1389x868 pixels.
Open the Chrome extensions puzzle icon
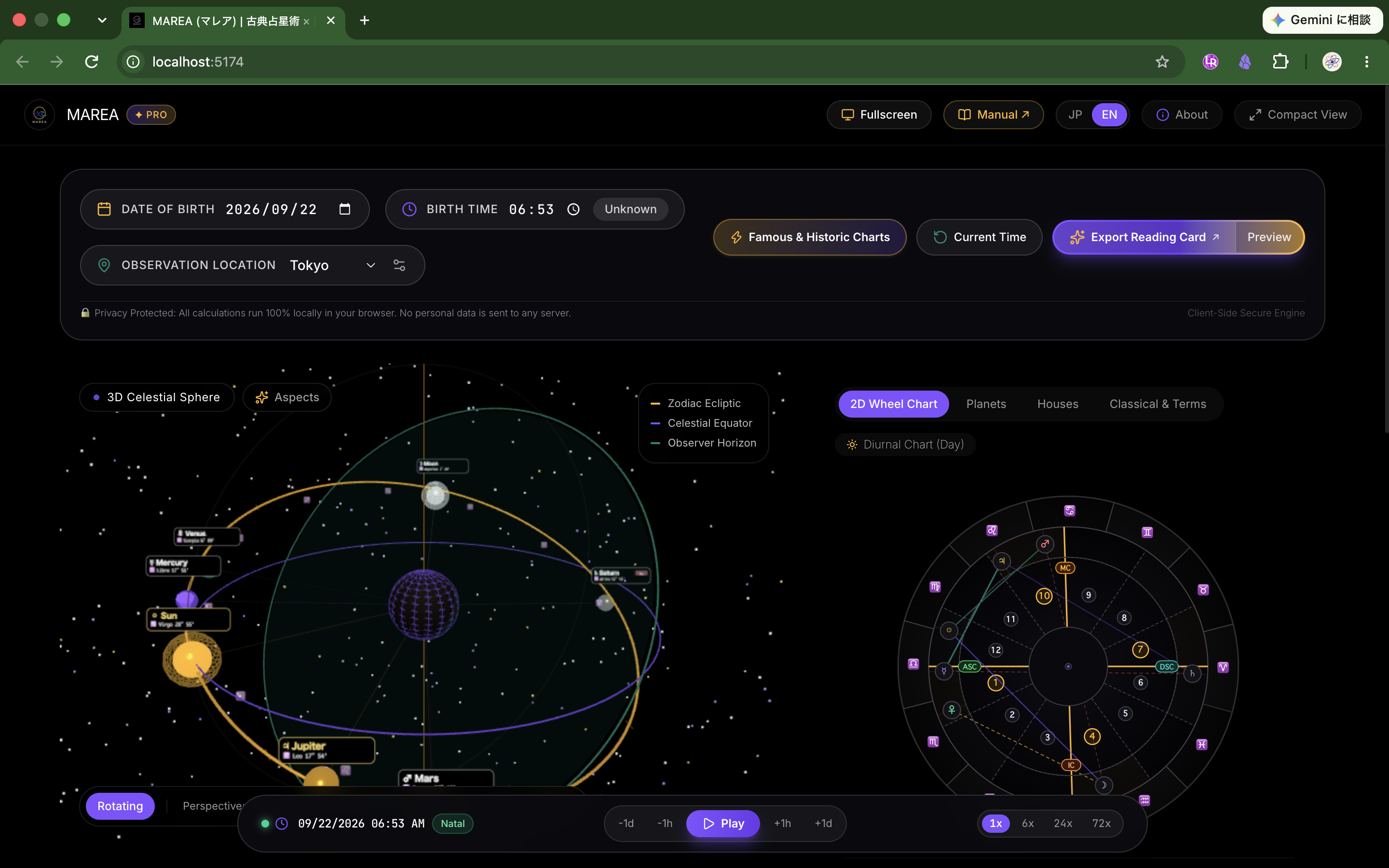pyautogui.click(x=1280, y=61)
